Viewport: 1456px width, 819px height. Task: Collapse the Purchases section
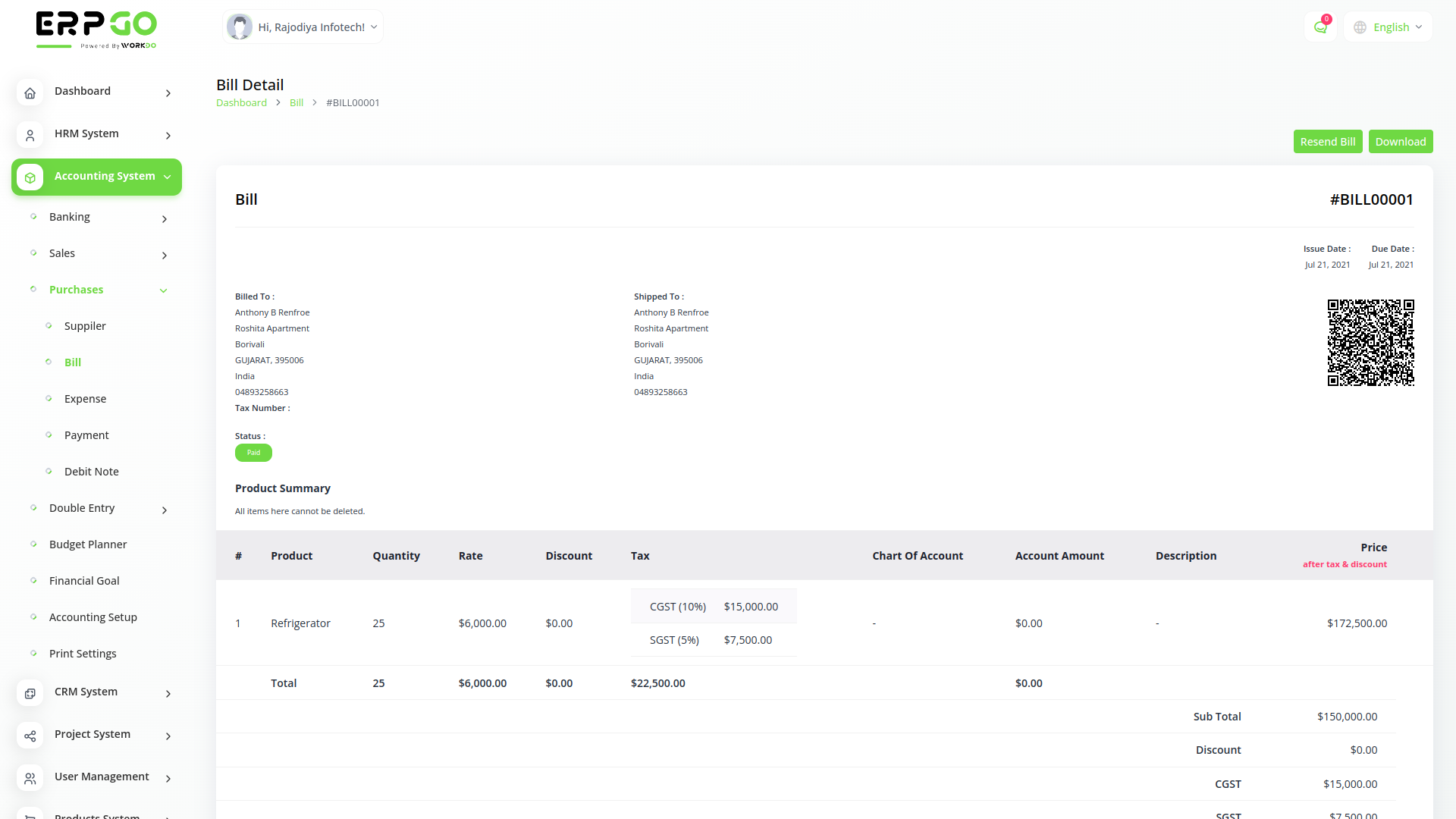pos(164,290)
